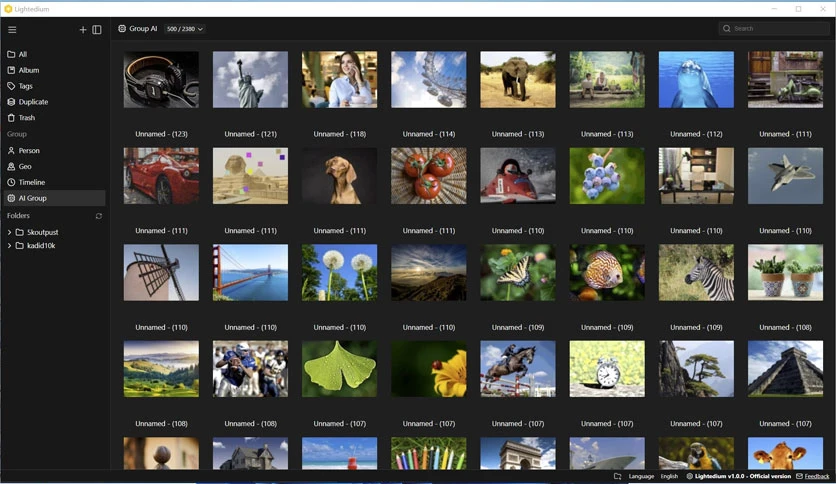Open the Feedback link
This screenshot has width=836, height=484.
[817, 477]
